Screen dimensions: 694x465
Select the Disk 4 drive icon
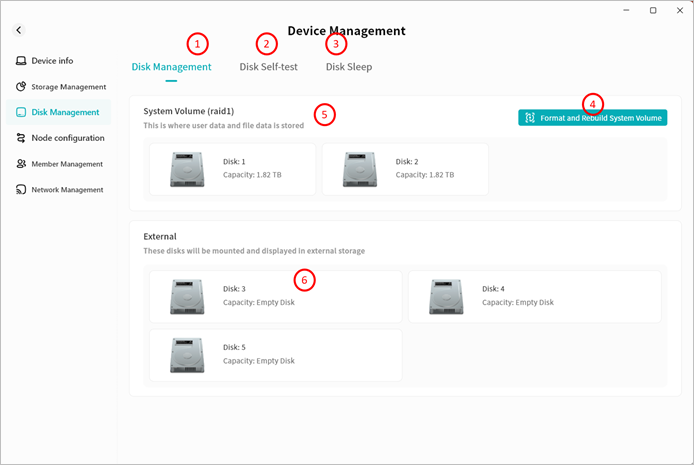(x=447, y=296)
